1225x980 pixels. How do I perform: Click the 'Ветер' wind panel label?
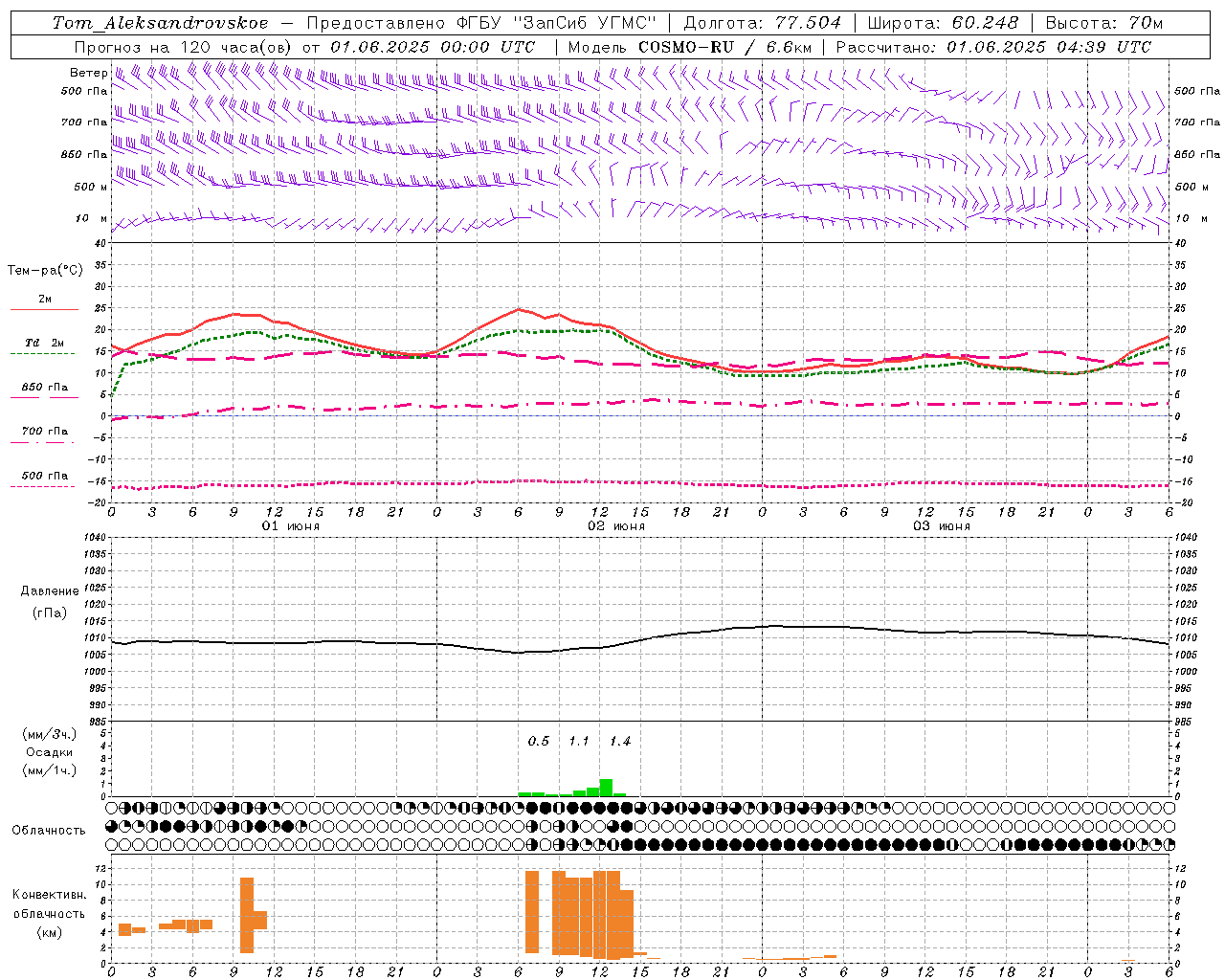(88, 73)
